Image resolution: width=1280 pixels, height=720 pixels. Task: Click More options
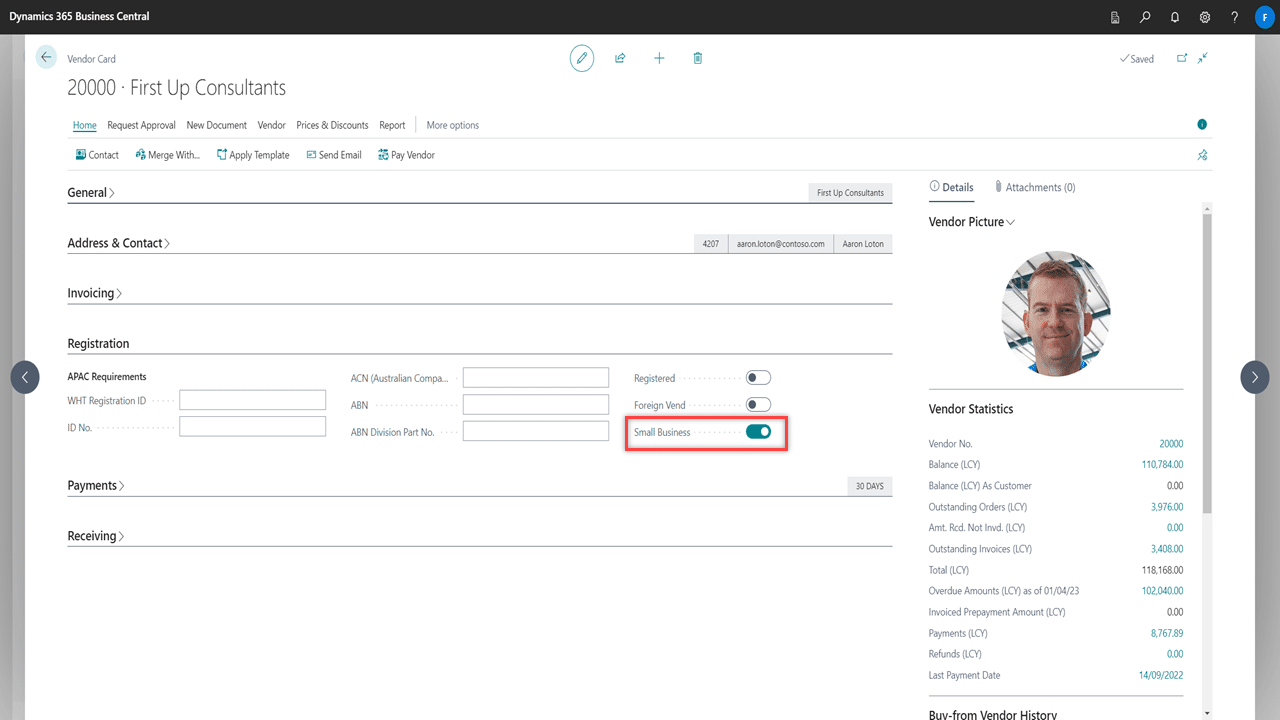(x=453, y=125)
